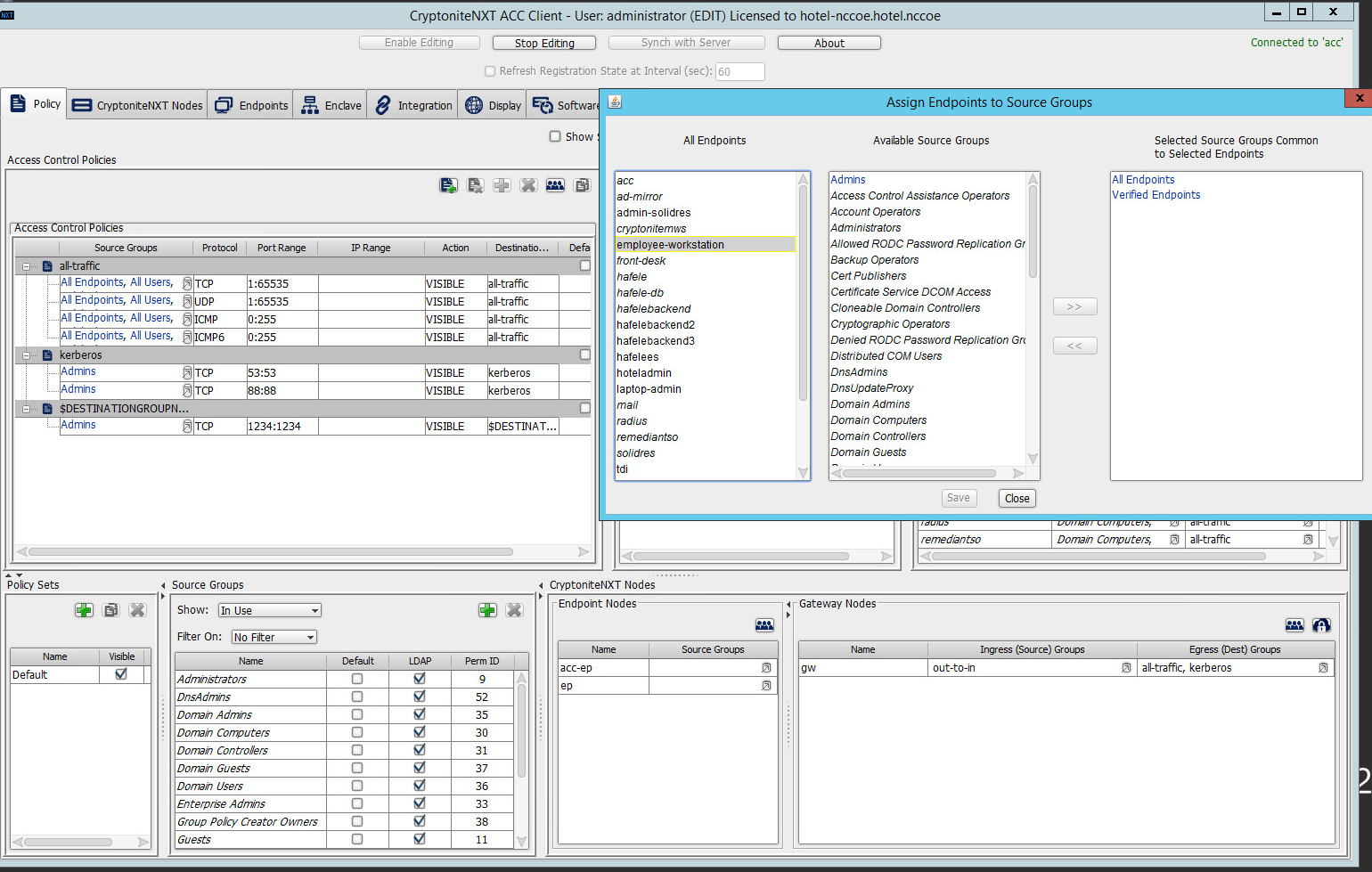Toggle LDAP checkbox for Domain Guests
1372x872 pixels.
pos(420,768)
